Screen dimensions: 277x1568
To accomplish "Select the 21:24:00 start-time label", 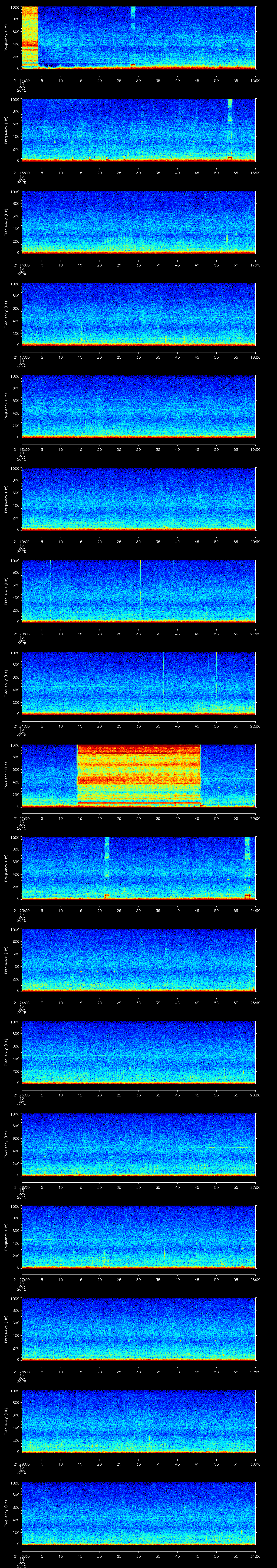I will click(21, 1003).
